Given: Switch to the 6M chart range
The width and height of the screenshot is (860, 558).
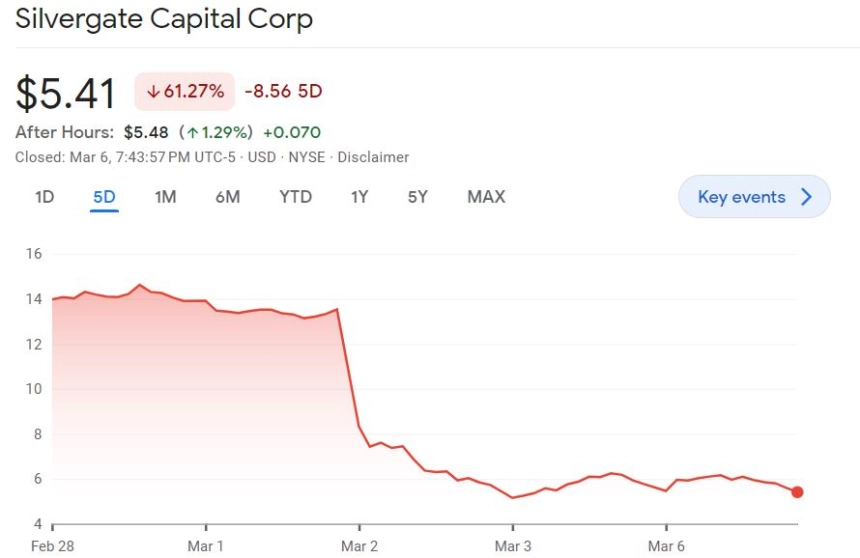Looking at the screenshot, I should [228, 197].
